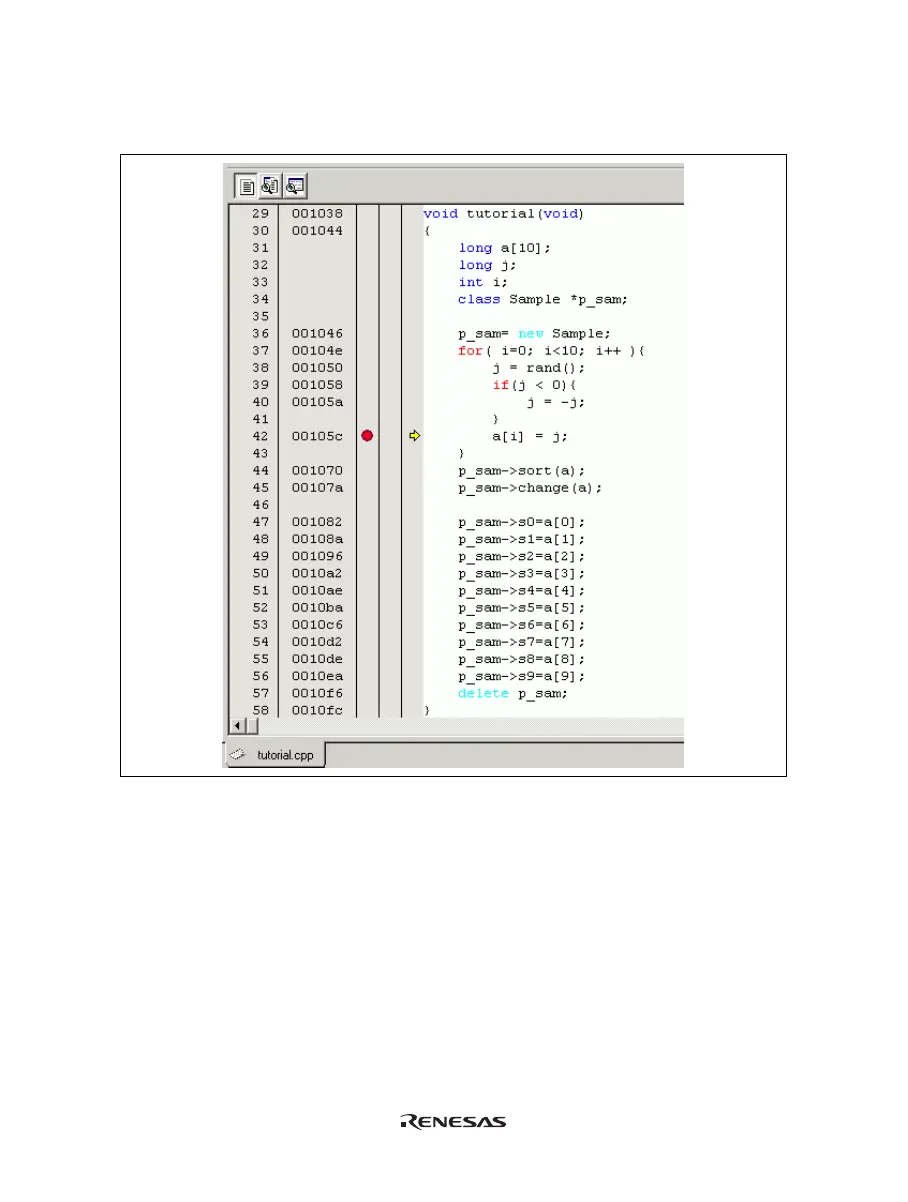Image resolution: width=908 pixels, height=1202 pixels.
Task: Click address 0010a2
Action: (x=317, y=574)
